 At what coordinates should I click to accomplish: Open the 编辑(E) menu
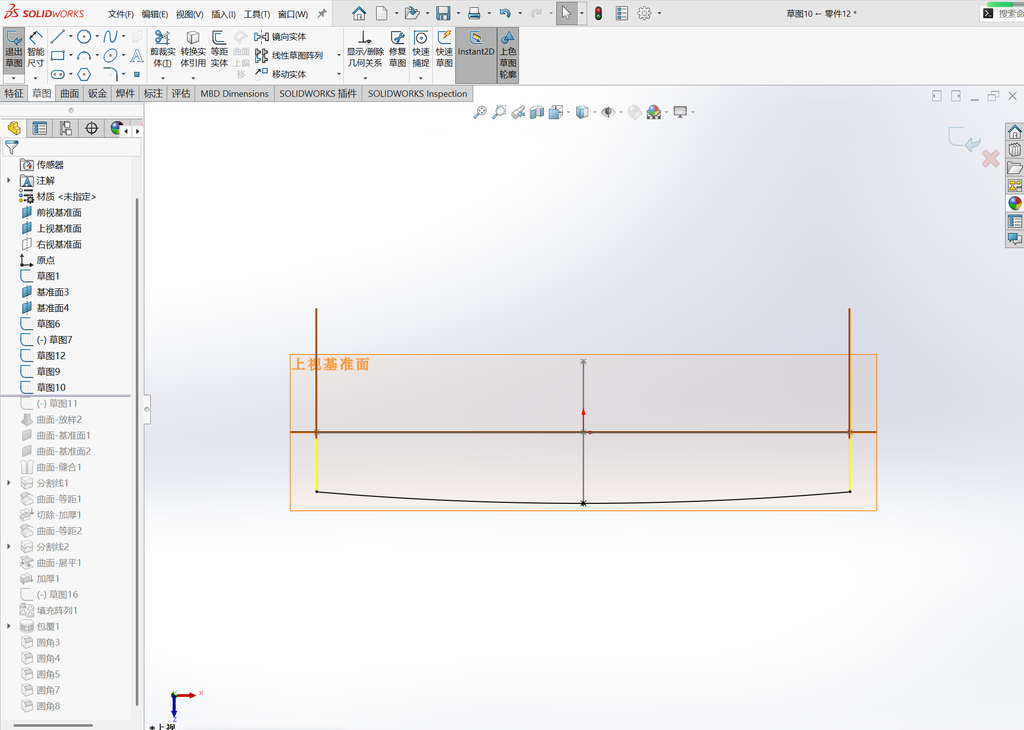(155, 14)
